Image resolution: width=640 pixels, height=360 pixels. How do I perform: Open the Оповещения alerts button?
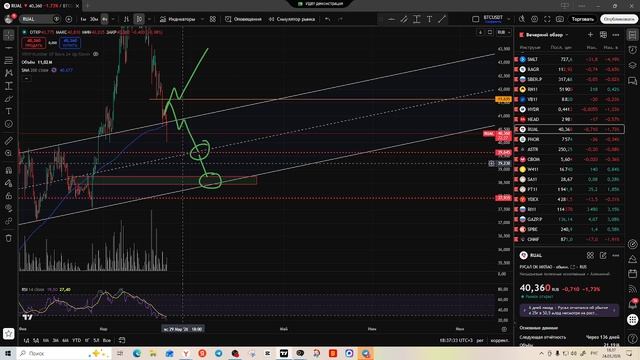(x=243, y=19)
